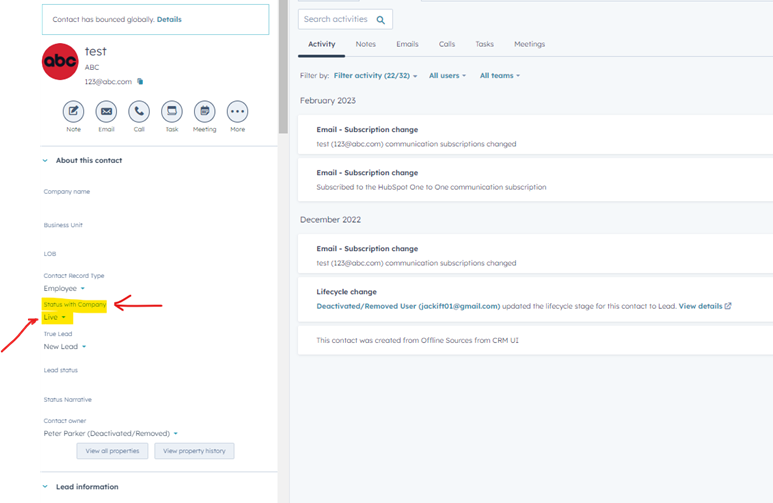Image resolution: width=773 pixels, height=503 pixels.
Task: Open the All users filter dropdown
Action: (x=447, y=75)
